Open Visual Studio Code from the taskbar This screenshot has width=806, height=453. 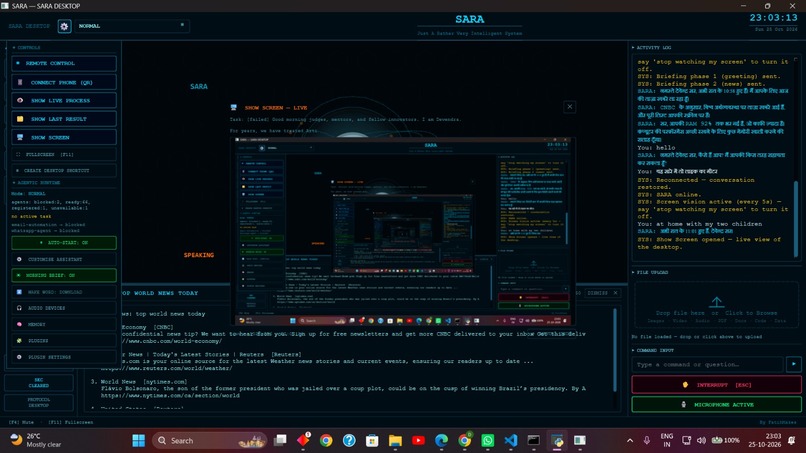point(510,441)
